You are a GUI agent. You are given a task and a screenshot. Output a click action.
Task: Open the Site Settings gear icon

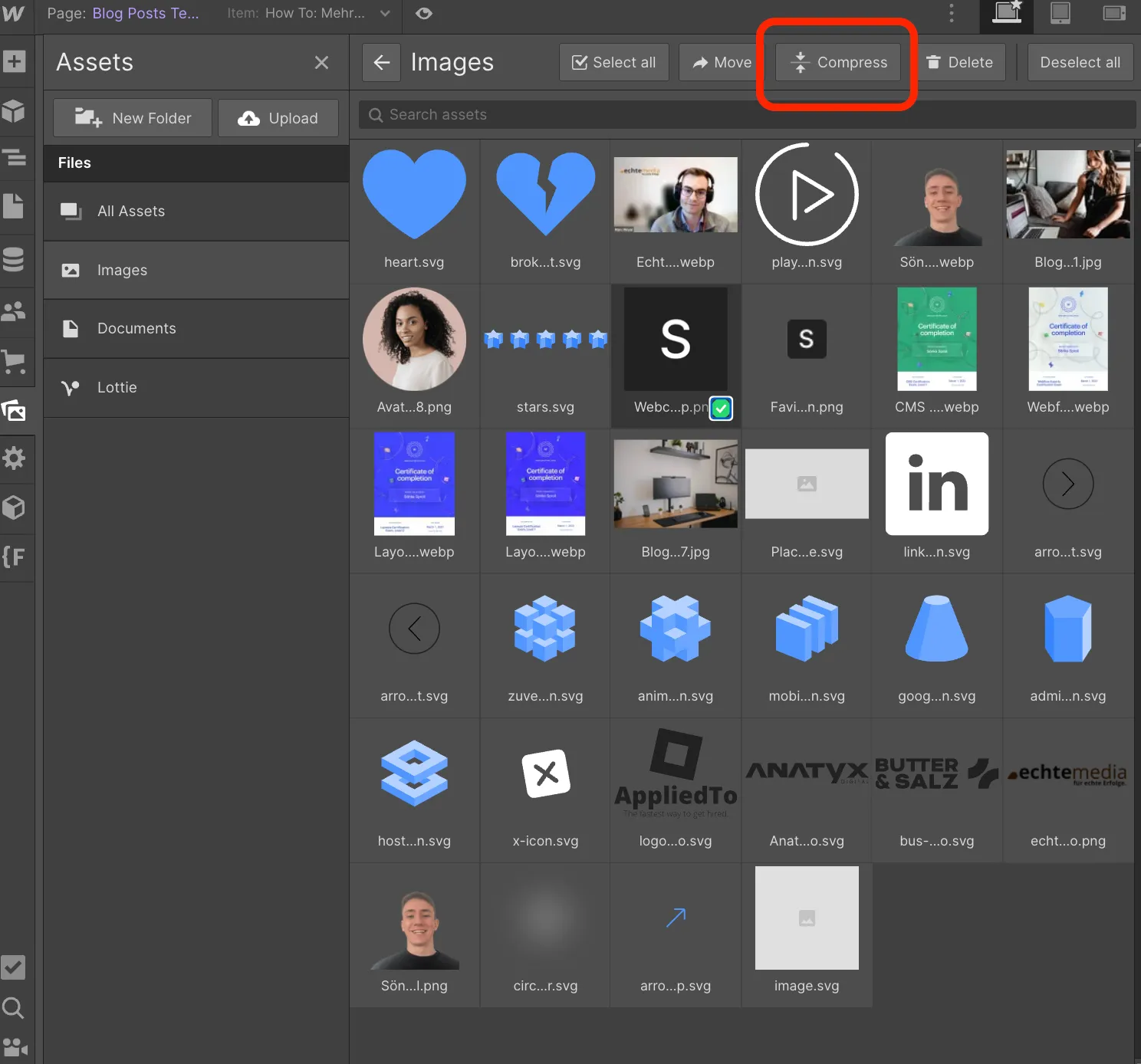coord(14,458)
